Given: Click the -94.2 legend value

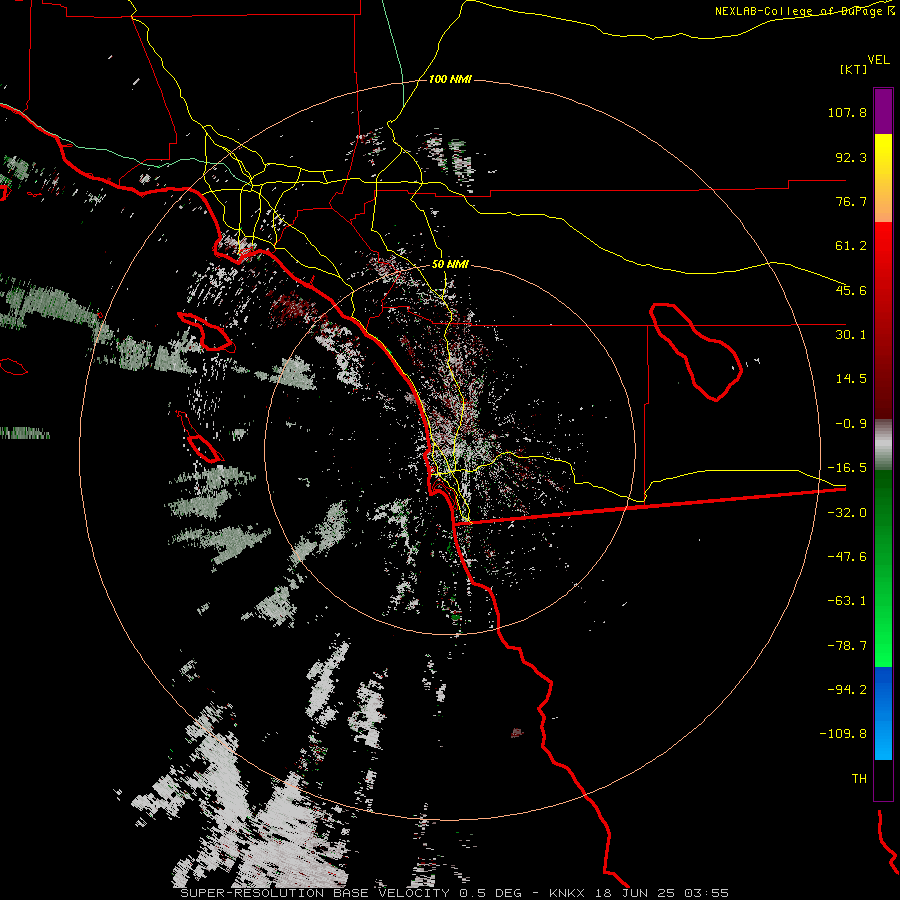Looking at the screenshot, I should point(847,689).
